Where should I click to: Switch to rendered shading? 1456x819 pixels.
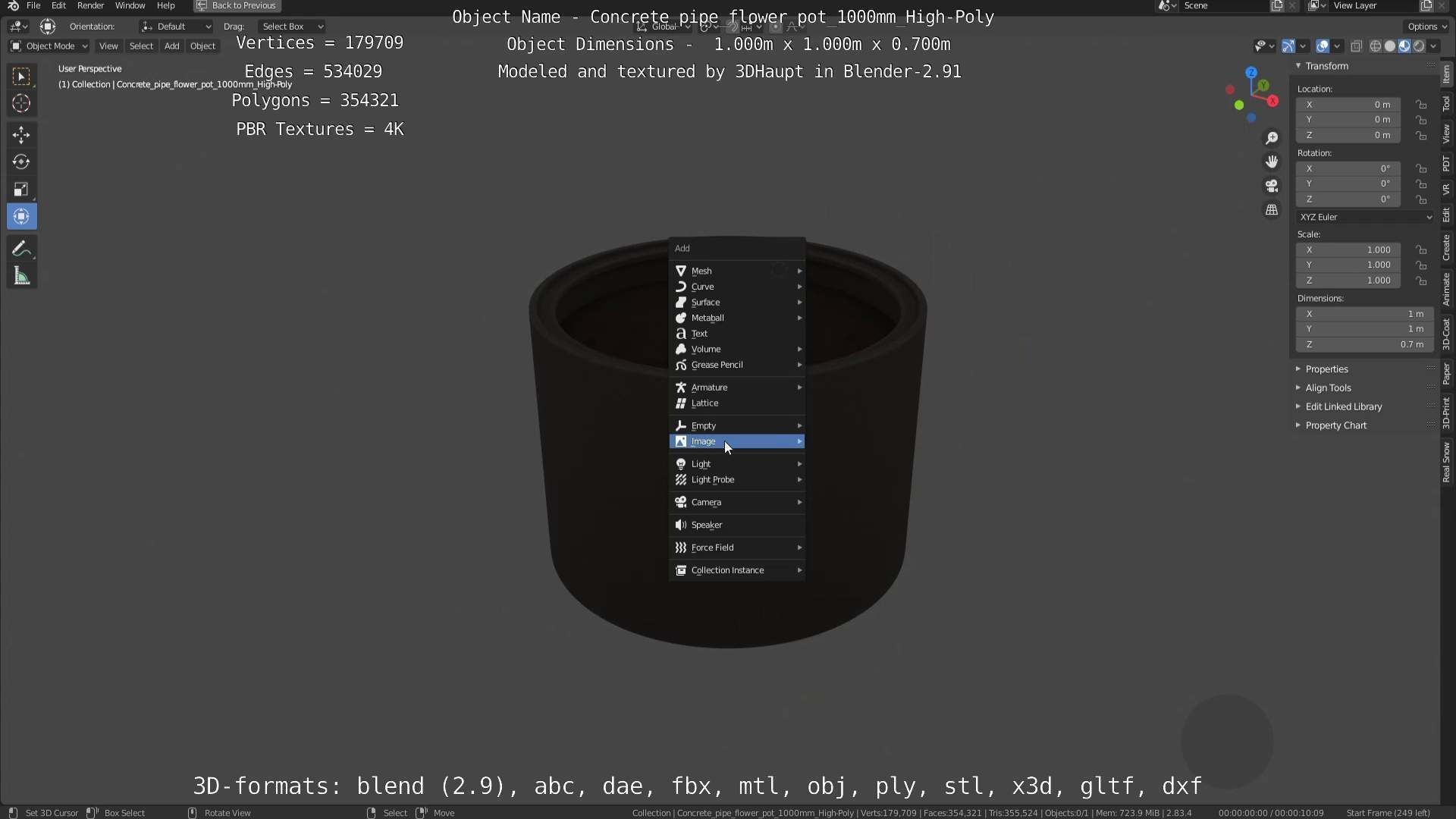tap(1419, 46)
